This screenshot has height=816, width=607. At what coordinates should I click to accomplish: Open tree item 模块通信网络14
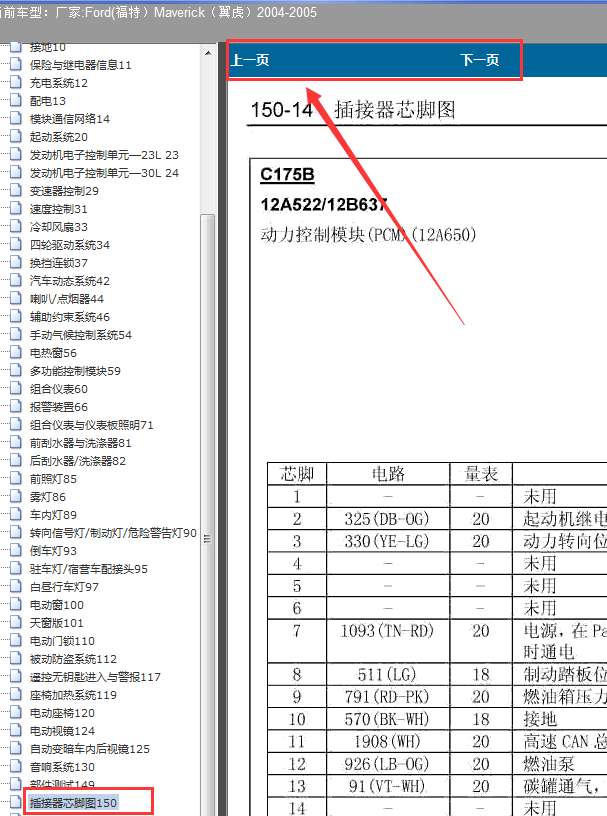[x=70, y=119]
